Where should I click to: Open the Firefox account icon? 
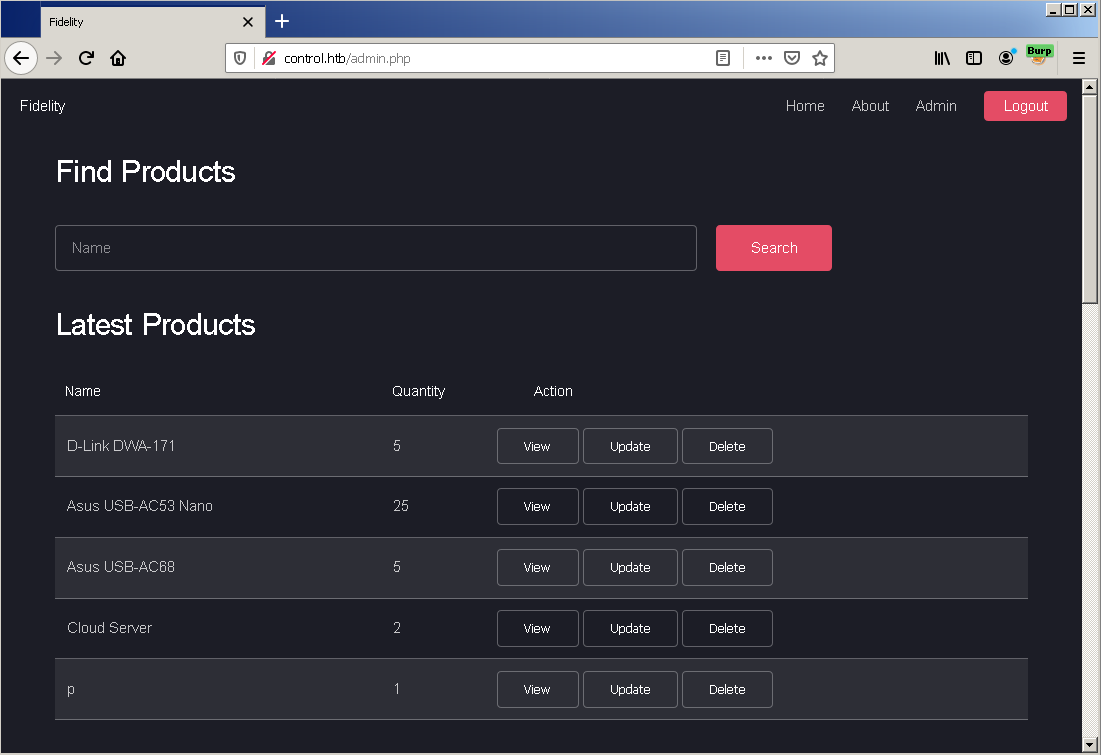coord(1006,58)
